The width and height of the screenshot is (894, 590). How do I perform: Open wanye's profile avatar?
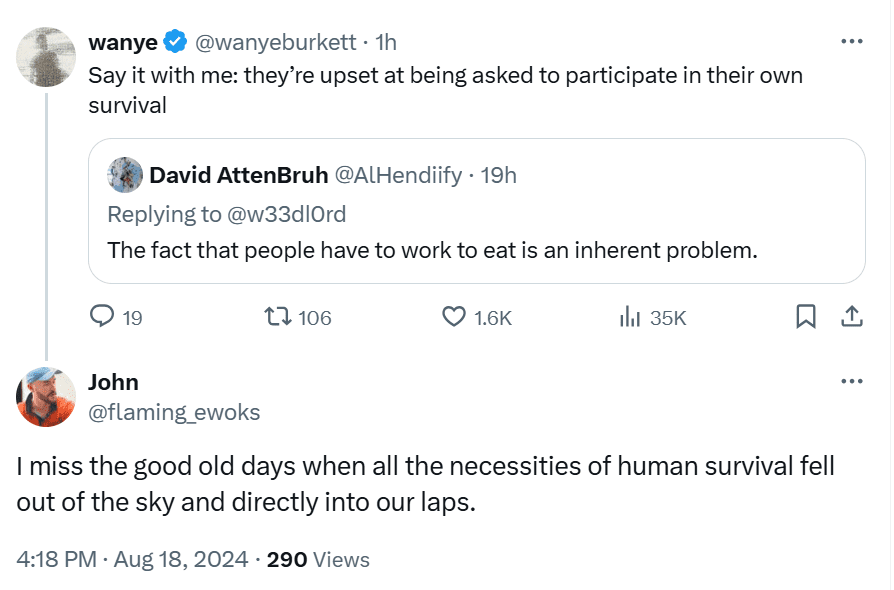click(x=46, y=57)
